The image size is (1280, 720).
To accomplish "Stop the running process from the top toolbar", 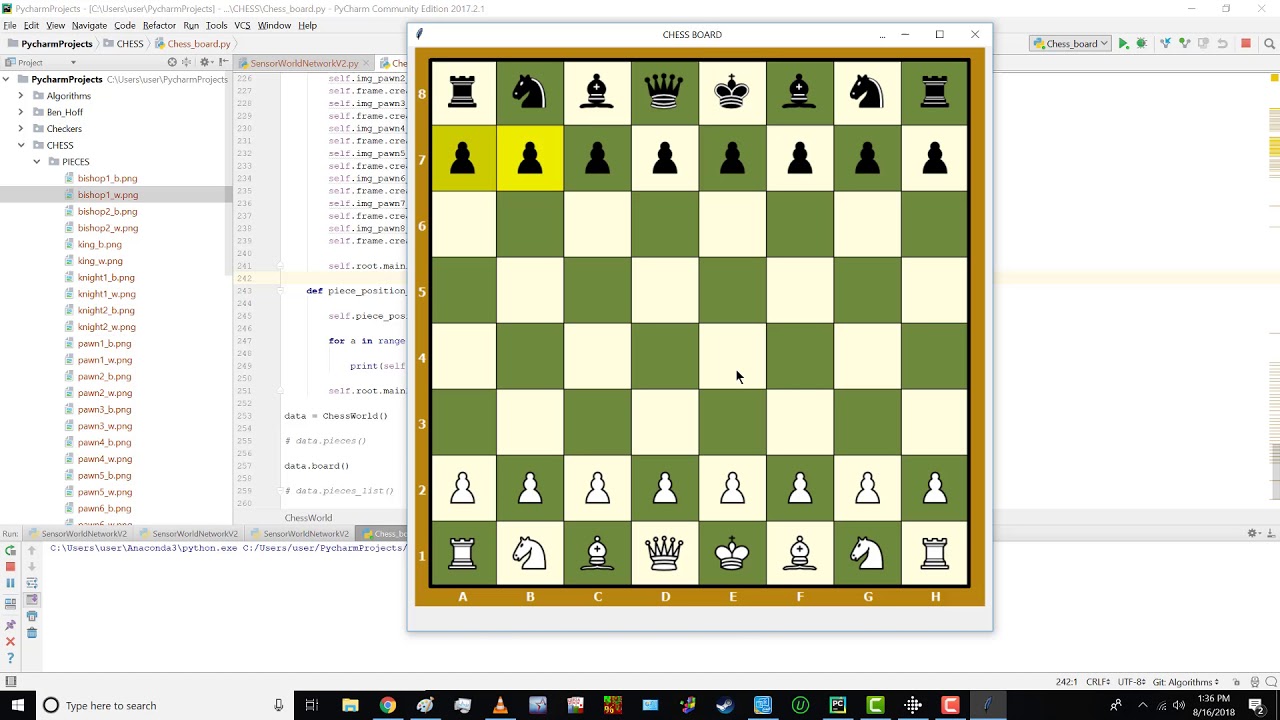I will (1246, 44).
